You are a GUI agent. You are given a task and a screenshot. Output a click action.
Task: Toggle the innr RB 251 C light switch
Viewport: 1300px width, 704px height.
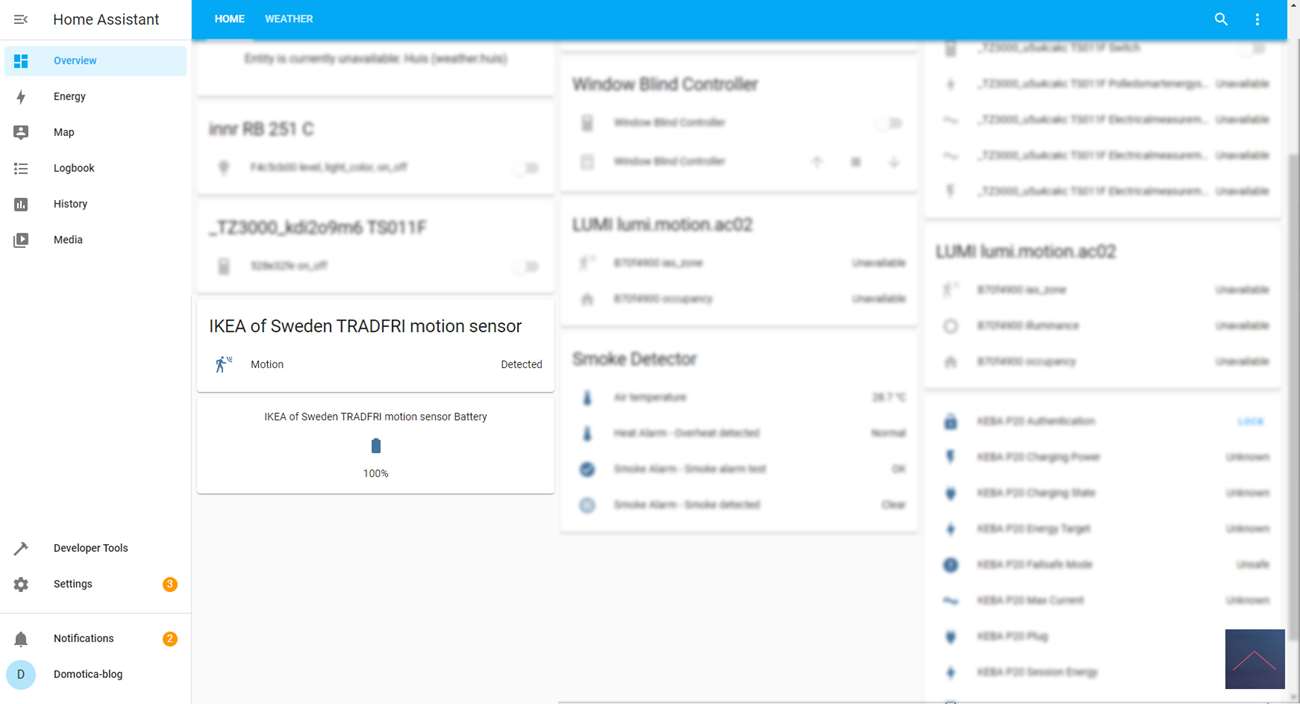point(527,168)
